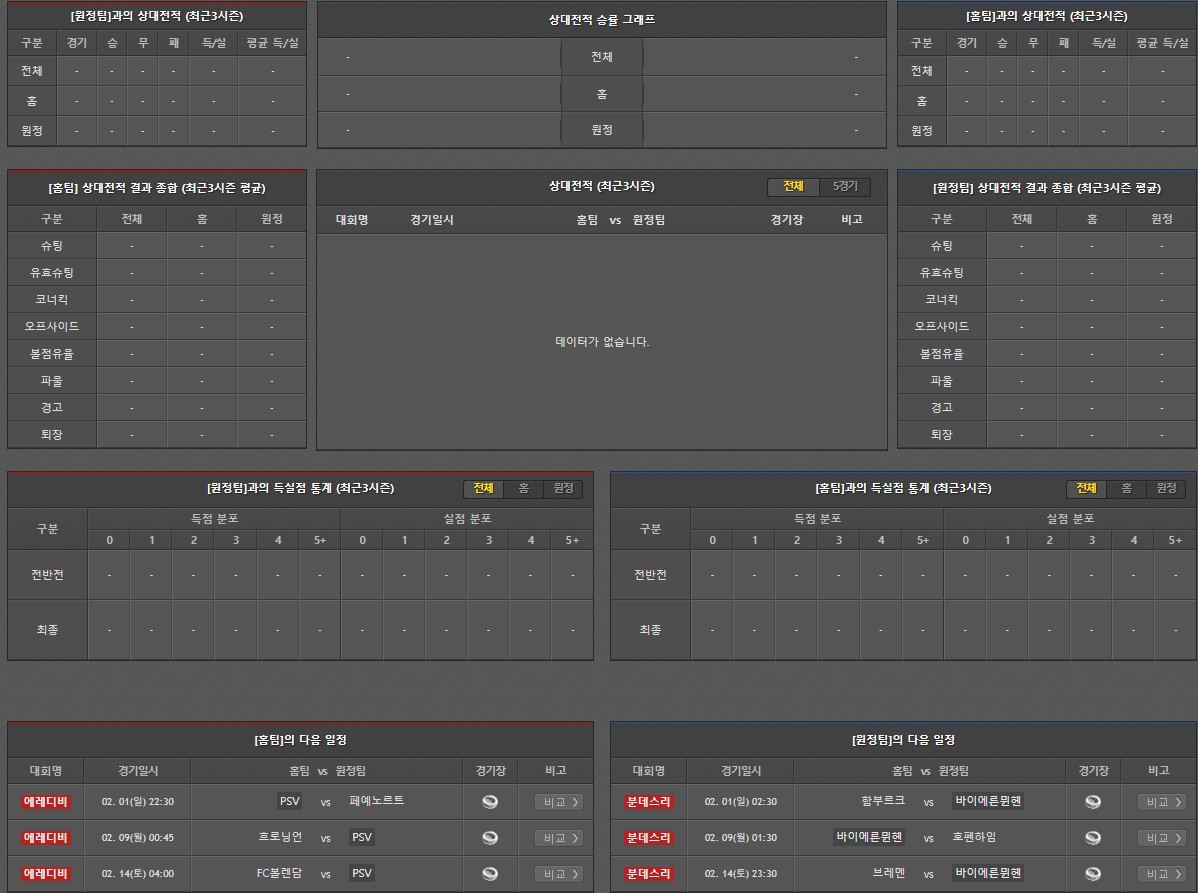
Task: Toggle 홈 filter in left 득실점 통계 panel
Action: click(x=523, y=488)
